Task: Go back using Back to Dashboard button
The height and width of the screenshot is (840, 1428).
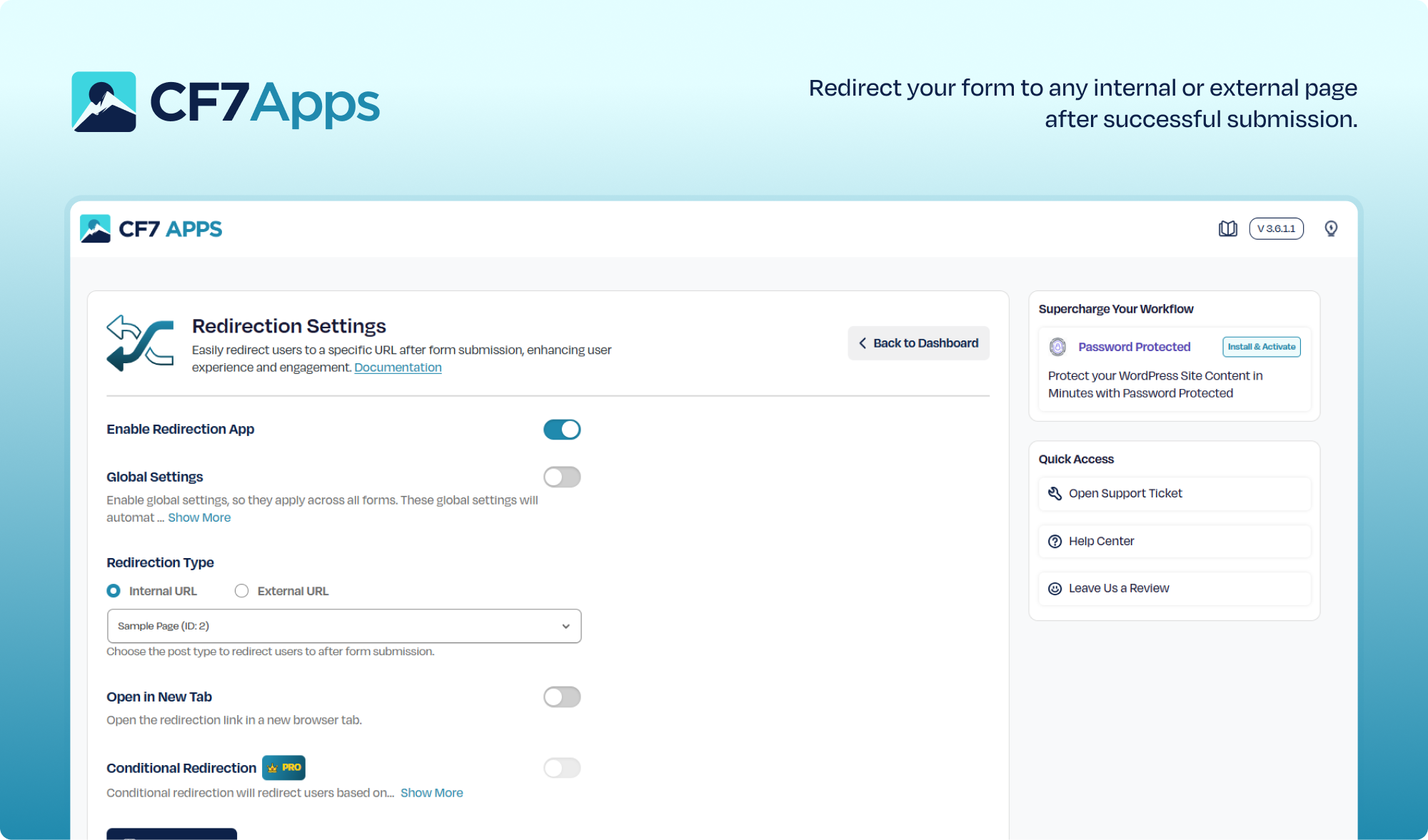Action: point(918,343)
